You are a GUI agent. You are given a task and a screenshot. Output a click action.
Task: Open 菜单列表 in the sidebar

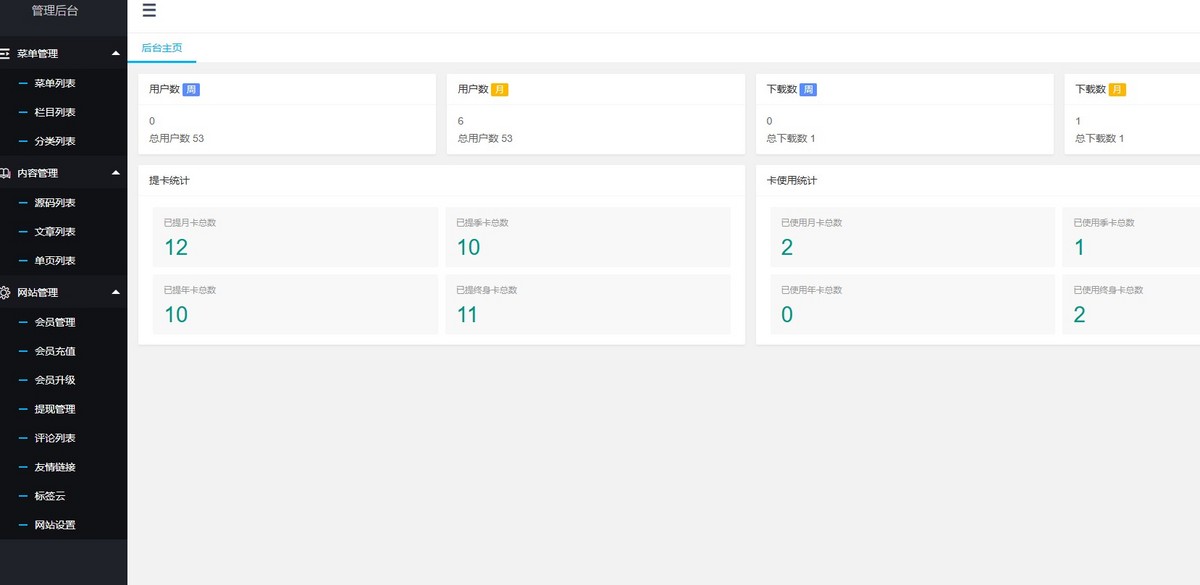click(55, 84)
